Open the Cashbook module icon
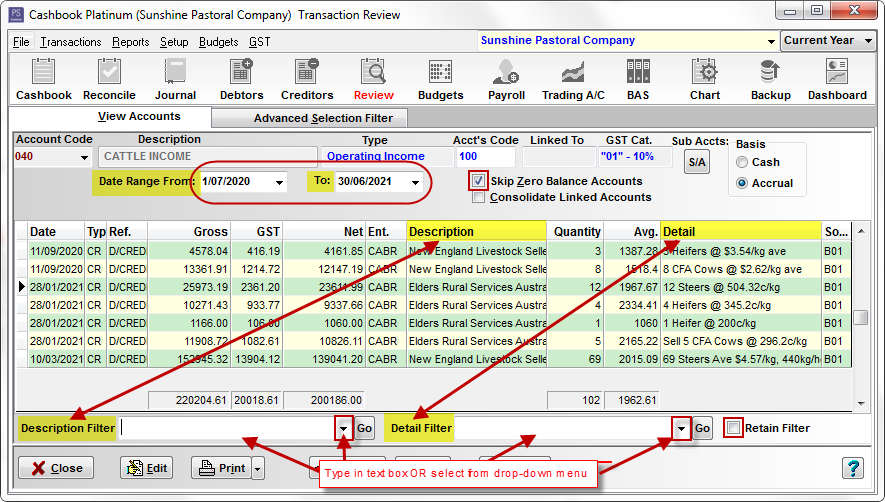The width and height of the screenshot is (885, 502). point(43,80)
